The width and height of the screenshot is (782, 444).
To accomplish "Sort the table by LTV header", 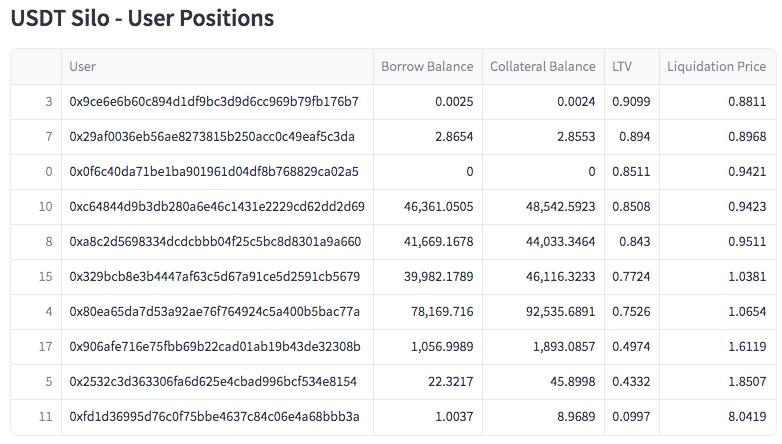I will point(621,67).
